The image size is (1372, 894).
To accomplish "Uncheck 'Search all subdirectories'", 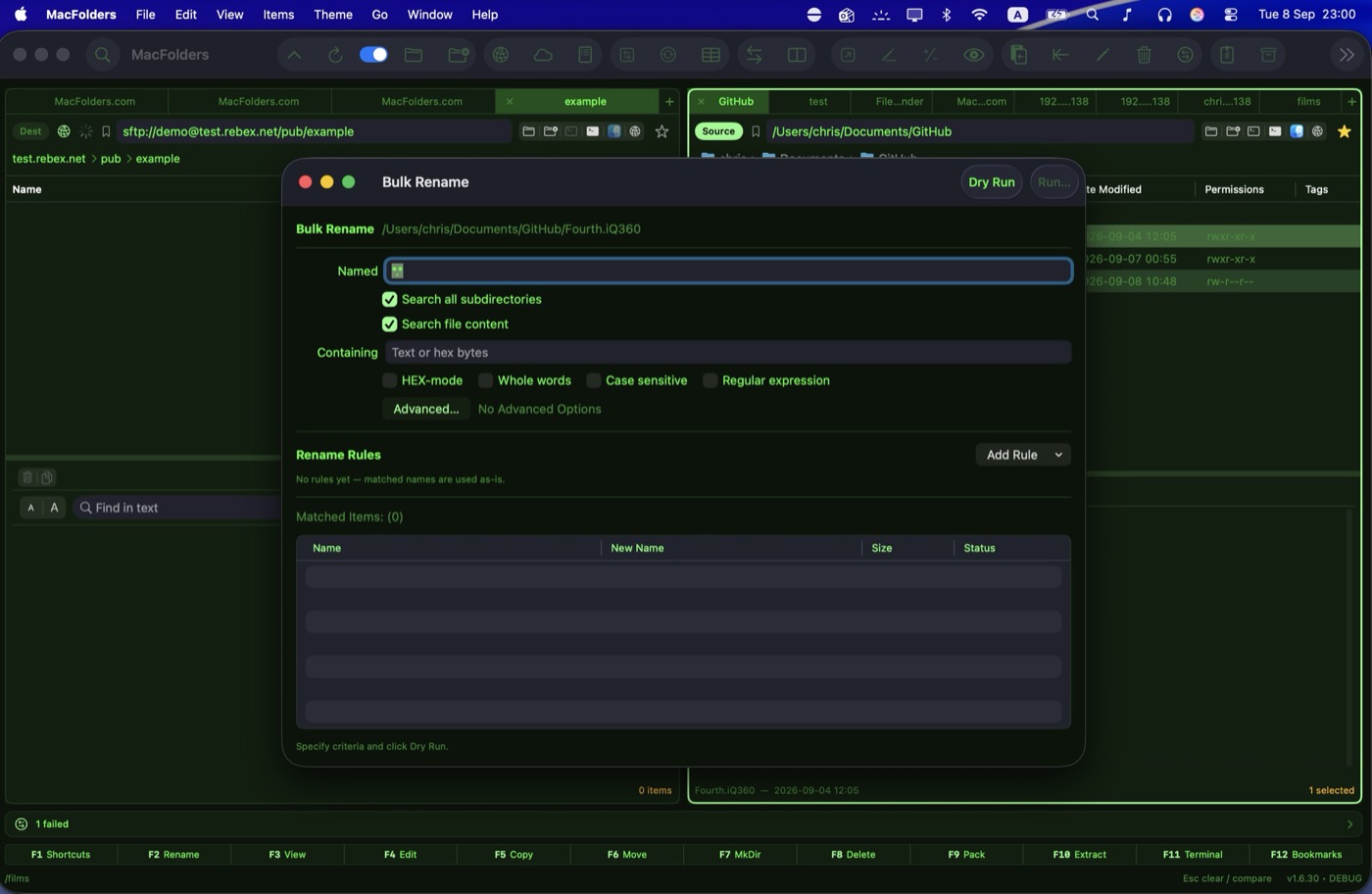I will tap(389, 299).
